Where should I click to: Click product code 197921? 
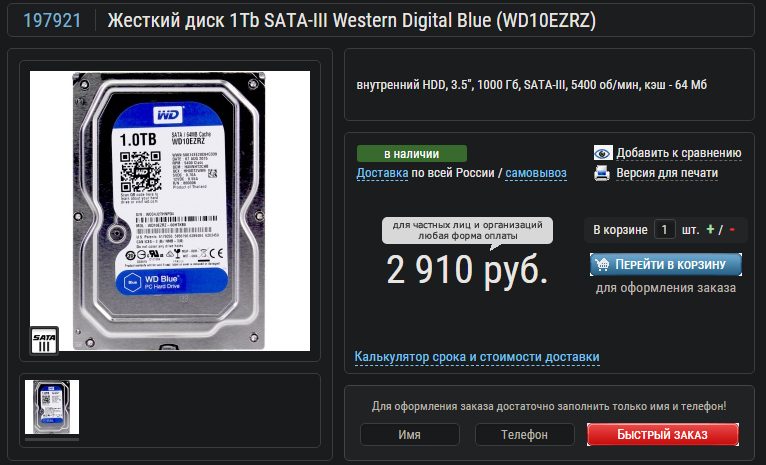pos(52,21)
